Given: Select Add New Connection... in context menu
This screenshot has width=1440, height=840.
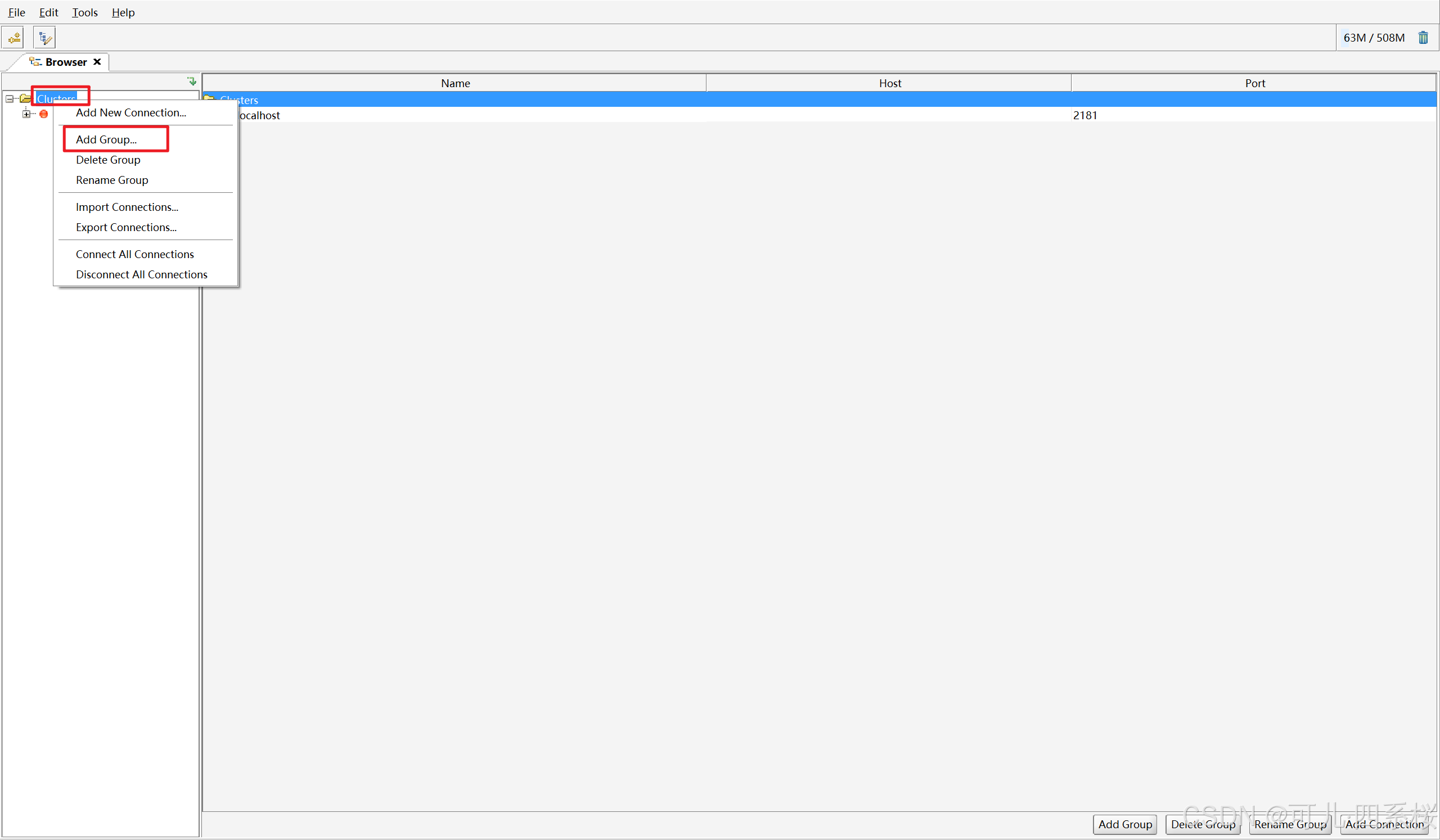Looking at the screenshot, I should coord(131,112).
